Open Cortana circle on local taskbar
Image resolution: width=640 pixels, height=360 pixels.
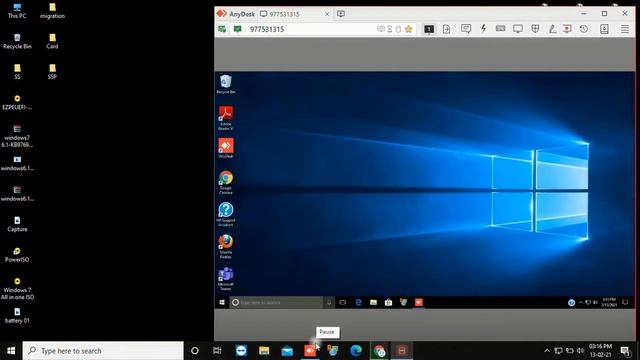pos(195,351)
